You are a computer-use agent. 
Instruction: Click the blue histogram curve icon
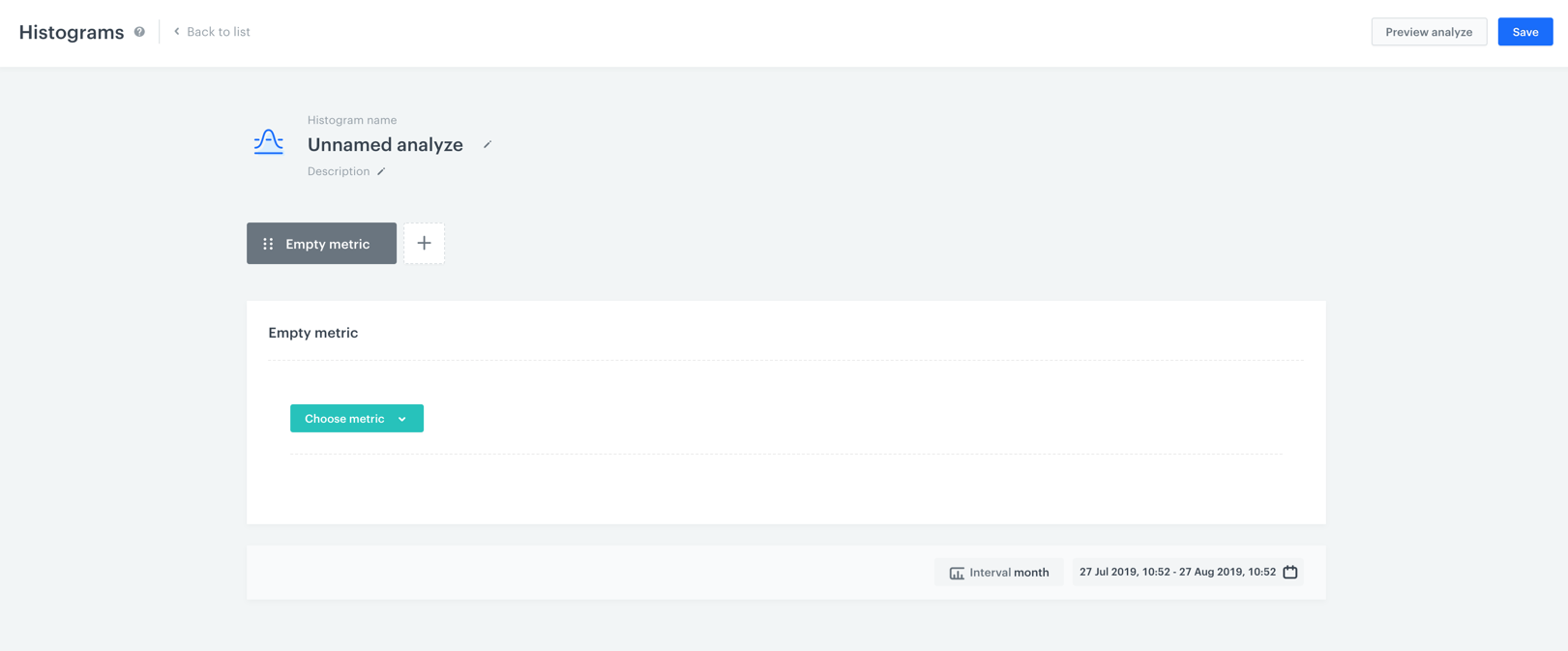(268, 142)
